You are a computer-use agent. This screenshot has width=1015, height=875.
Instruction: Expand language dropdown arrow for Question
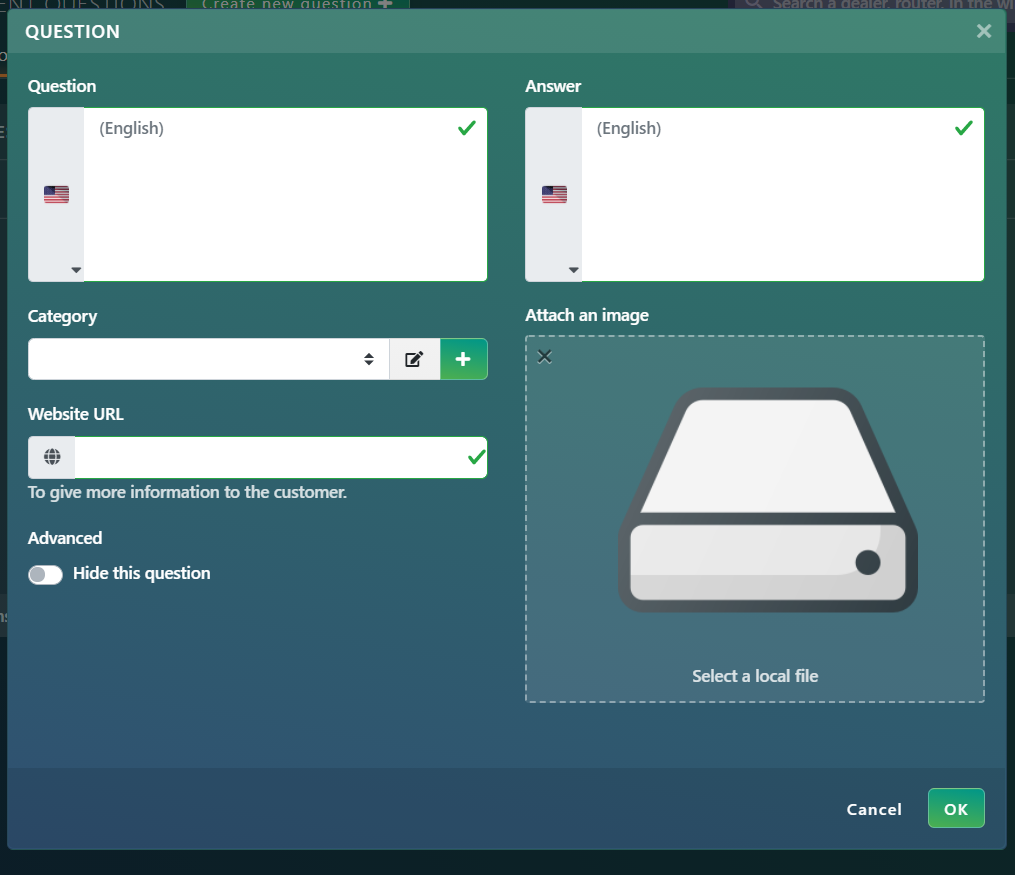[76, 270]
